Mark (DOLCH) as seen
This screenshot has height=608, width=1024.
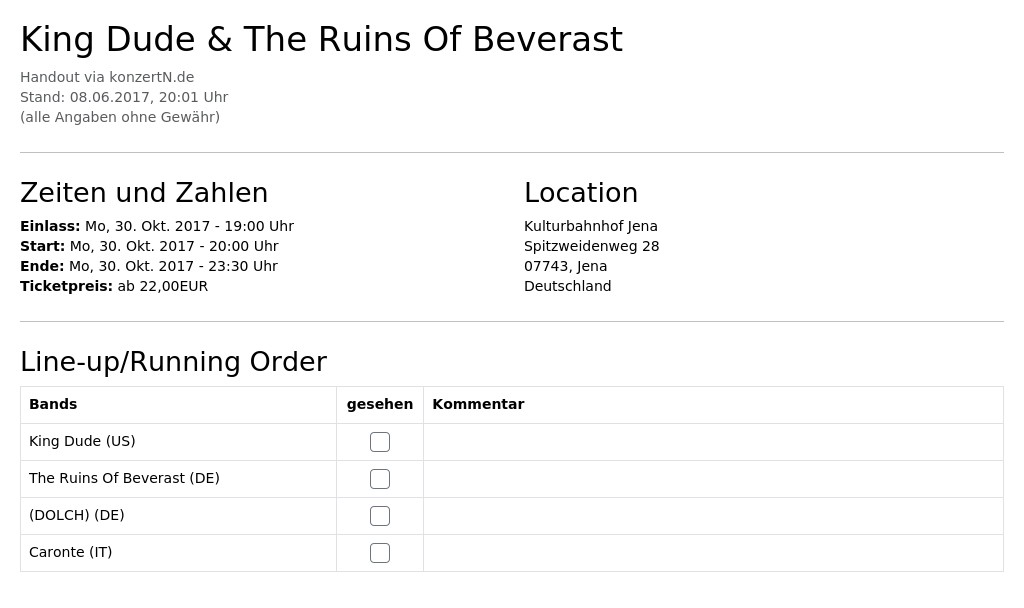point(379,516)
